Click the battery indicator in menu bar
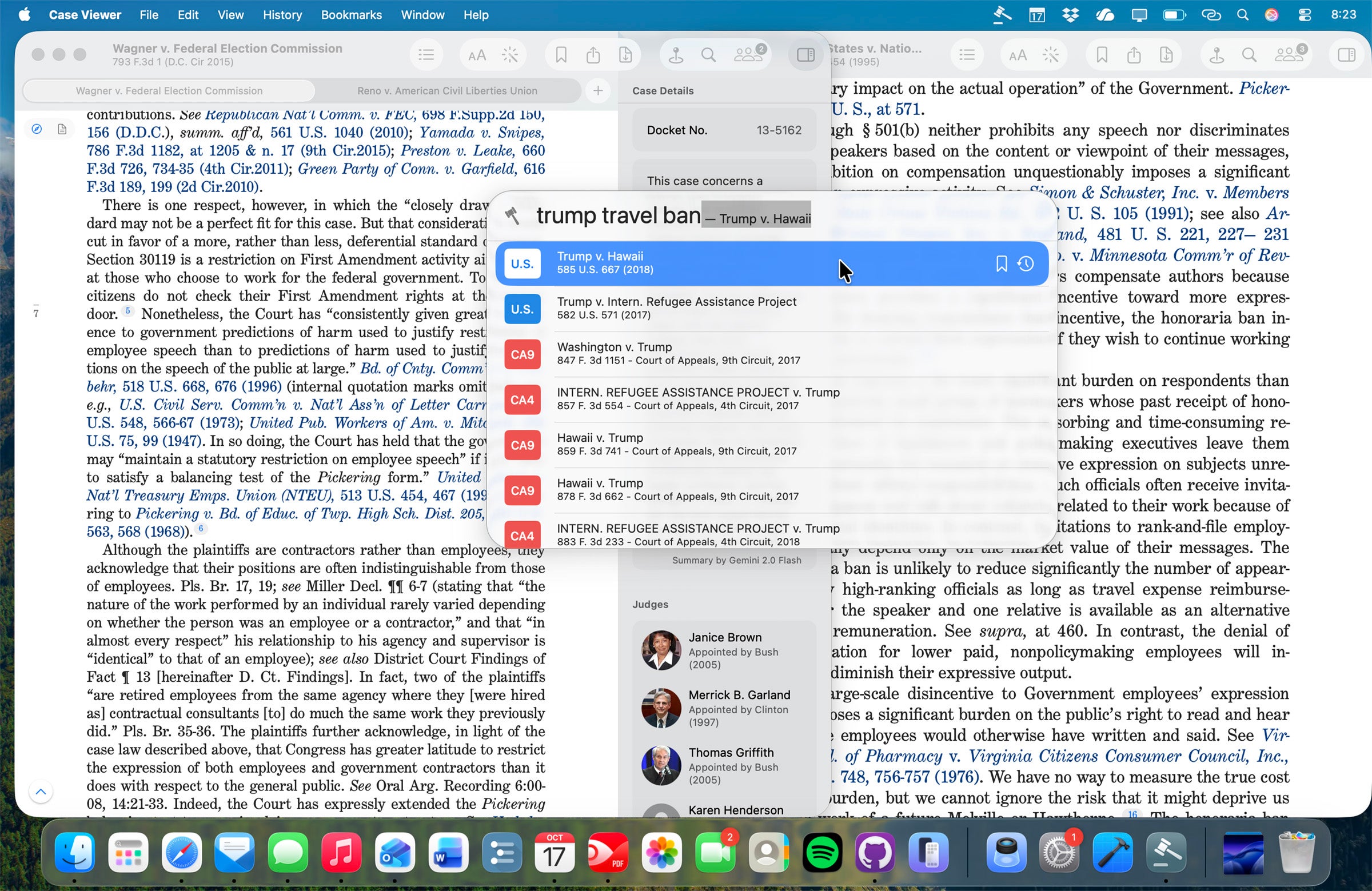The width and height of the screenshot is (1372, 891). coord(1174,15)
